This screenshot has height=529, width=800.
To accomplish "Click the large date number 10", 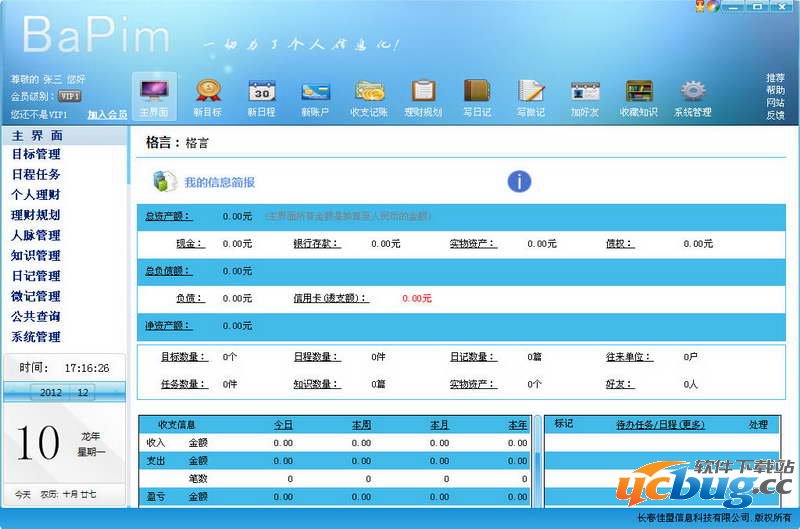I will click(38, 443).
